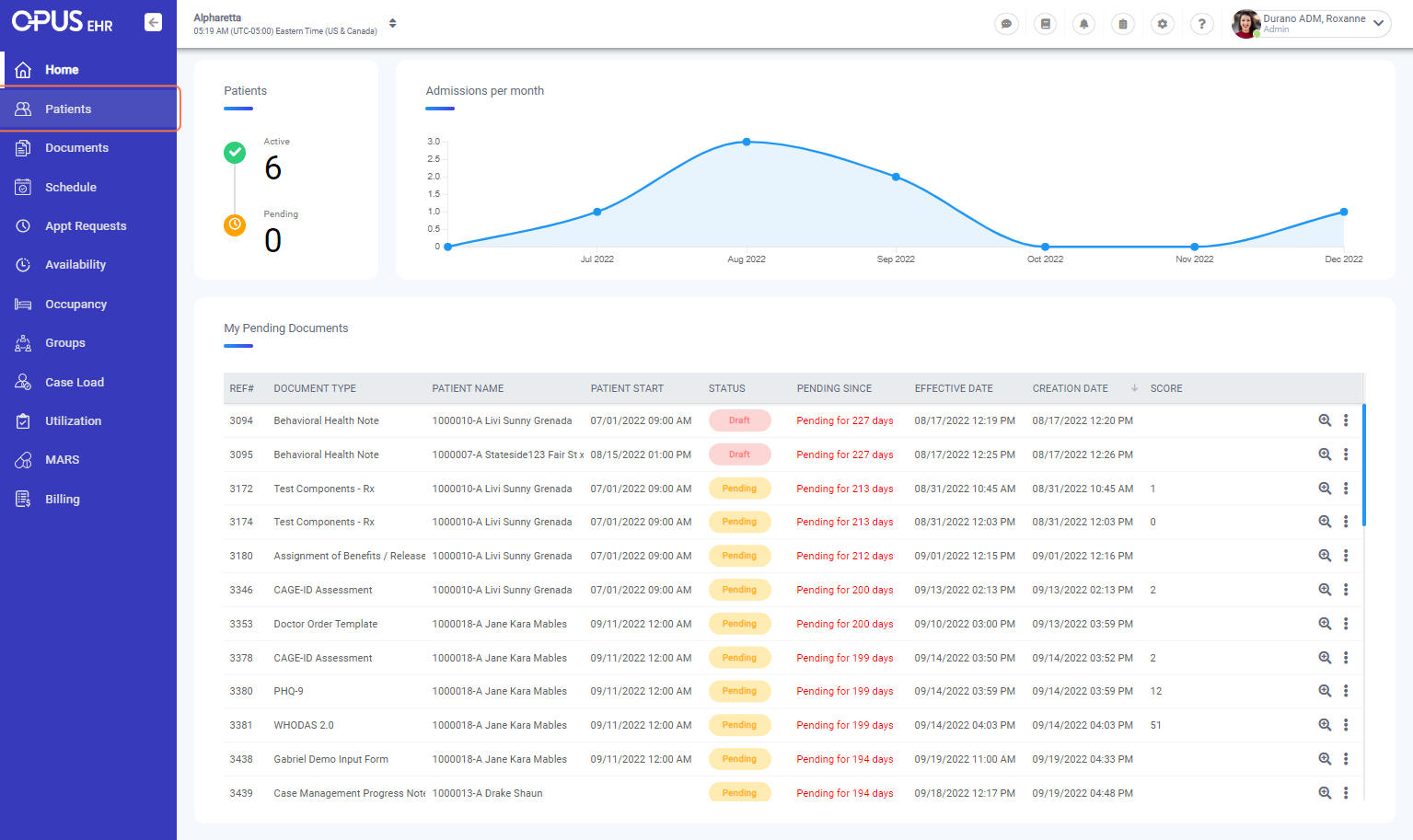Click Draft status badge for 3094

739,420
